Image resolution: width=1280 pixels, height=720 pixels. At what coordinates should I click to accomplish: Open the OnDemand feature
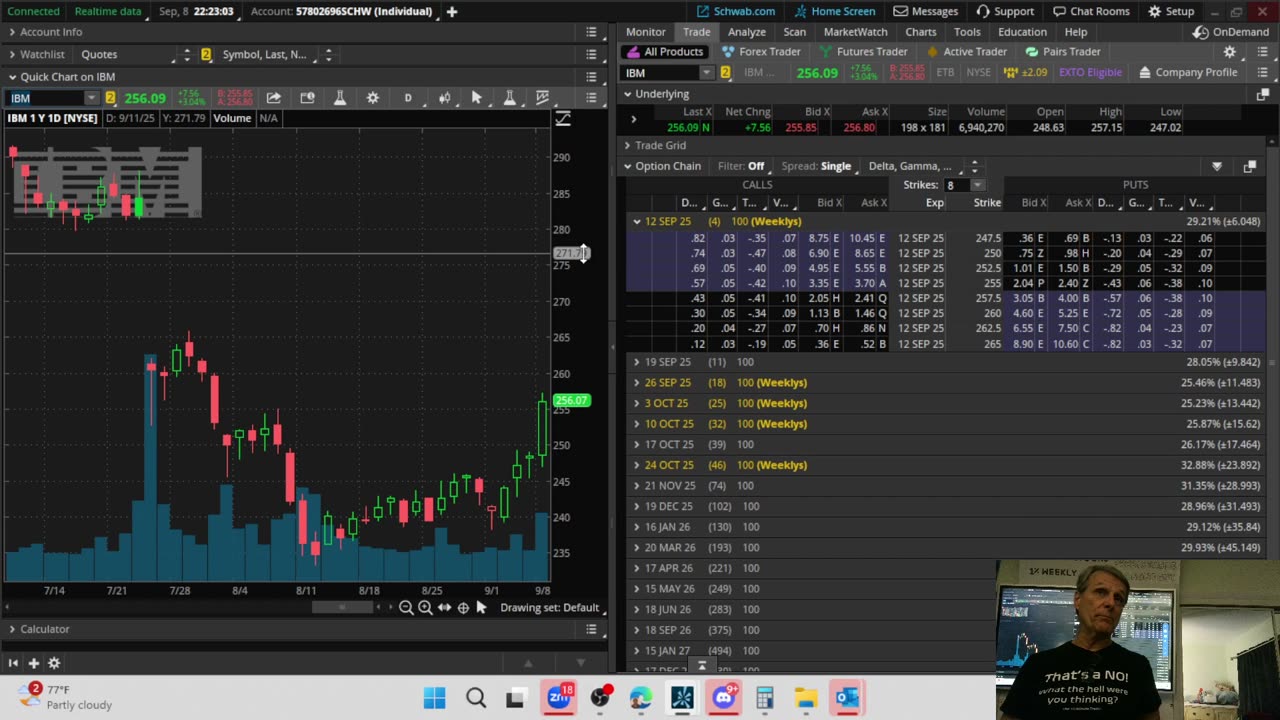point(1229,32)
